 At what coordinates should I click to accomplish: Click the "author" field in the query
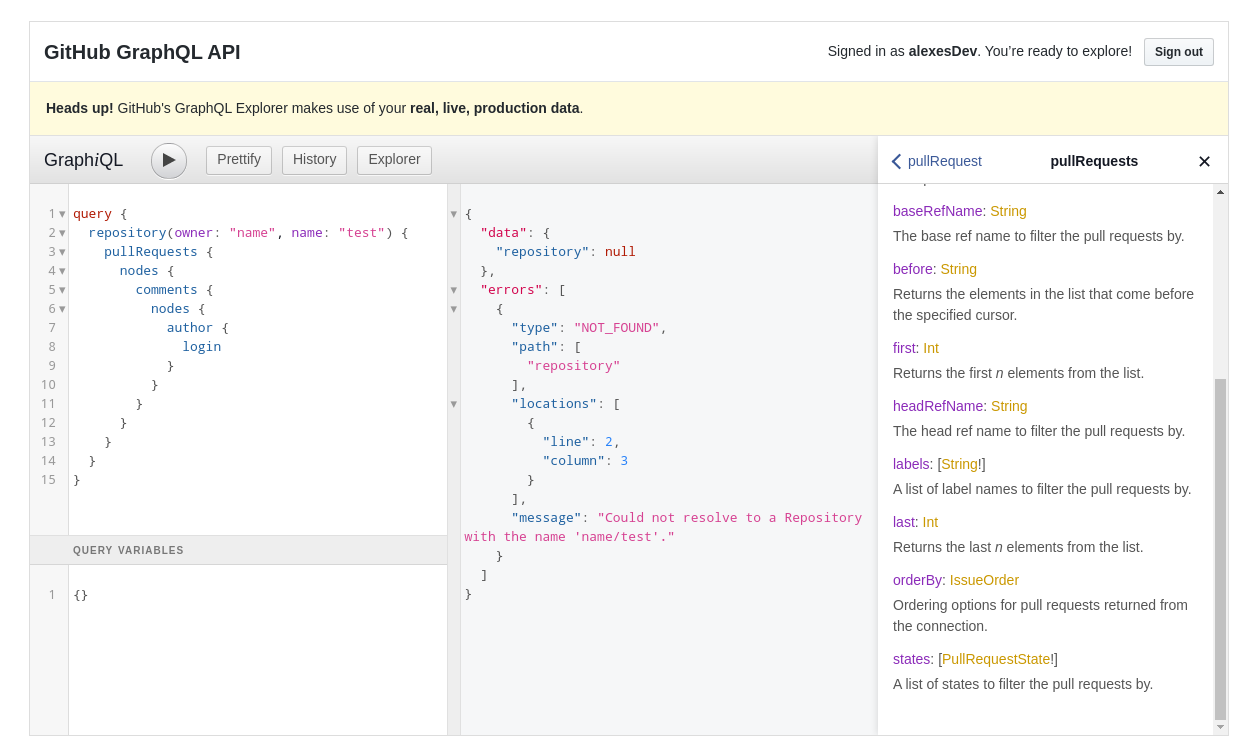190,328
